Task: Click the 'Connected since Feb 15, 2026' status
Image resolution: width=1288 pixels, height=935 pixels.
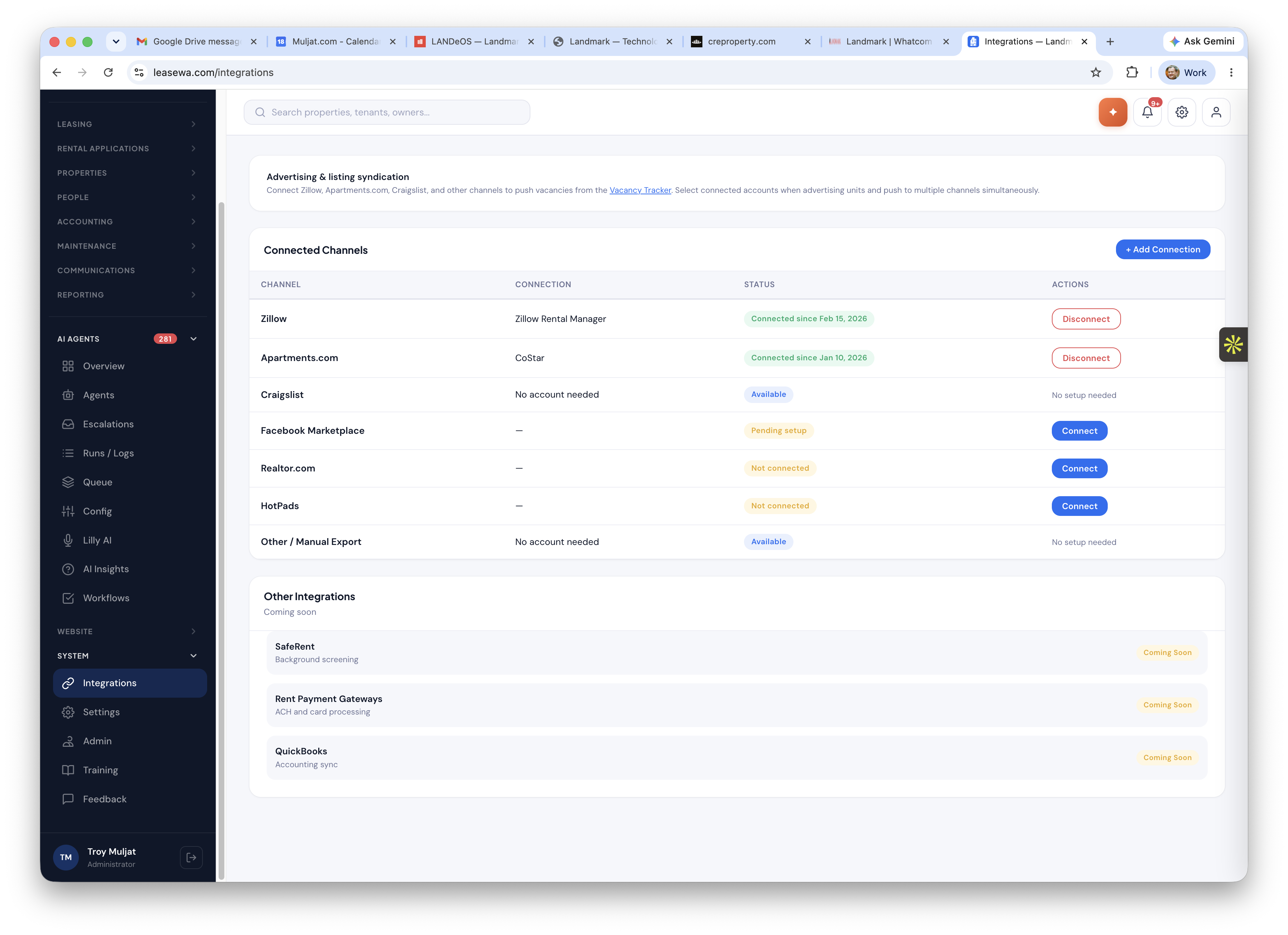Action: pos(809,319)
